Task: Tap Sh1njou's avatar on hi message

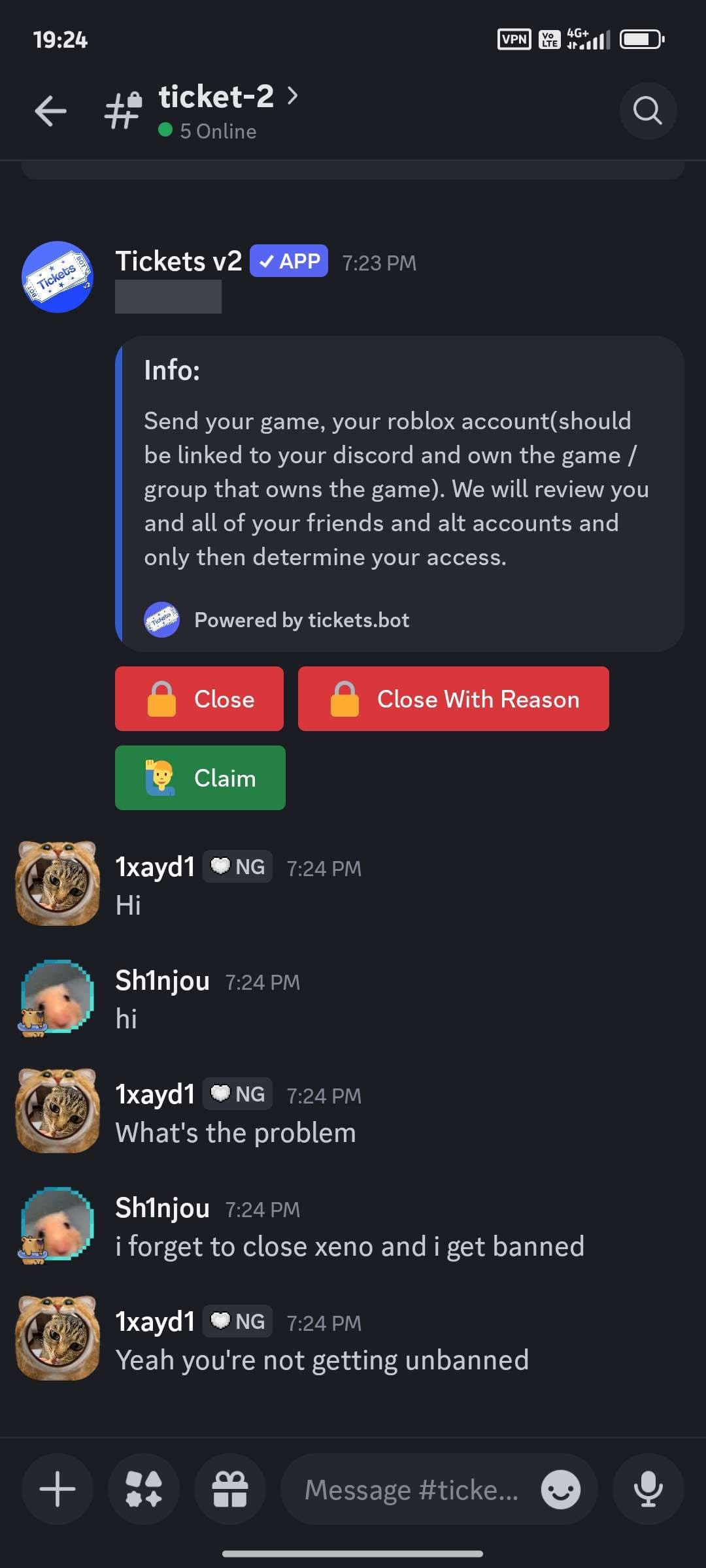Action: (56, 997)
